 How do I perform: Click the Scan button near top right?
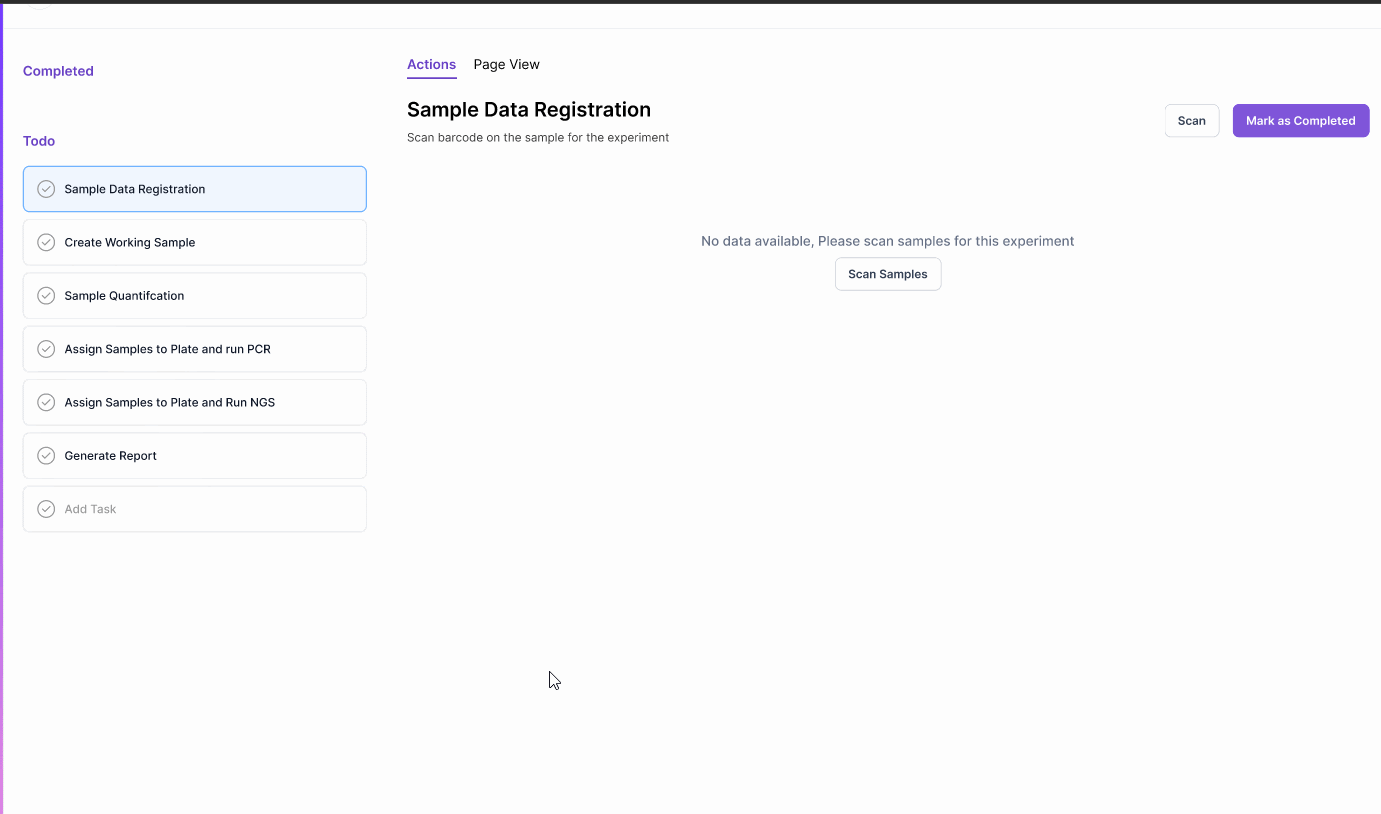click(1191, 120)
